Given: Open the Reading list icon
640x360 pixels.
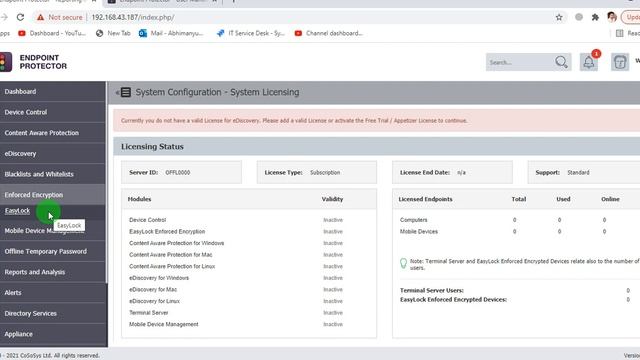Looking at the screenshot, I should click(x=619, y=33).
